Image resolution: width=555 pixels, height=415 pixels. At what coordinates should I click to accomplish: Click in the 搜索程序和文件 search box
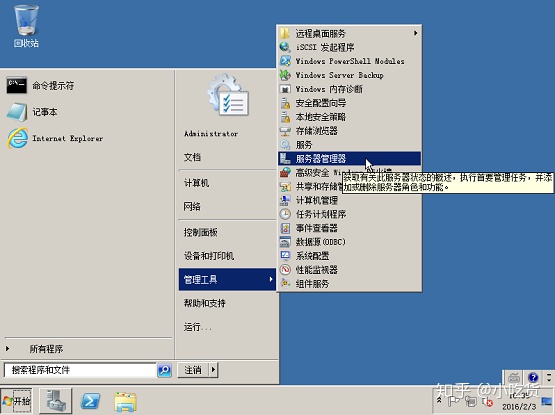[x=80, y=370]
